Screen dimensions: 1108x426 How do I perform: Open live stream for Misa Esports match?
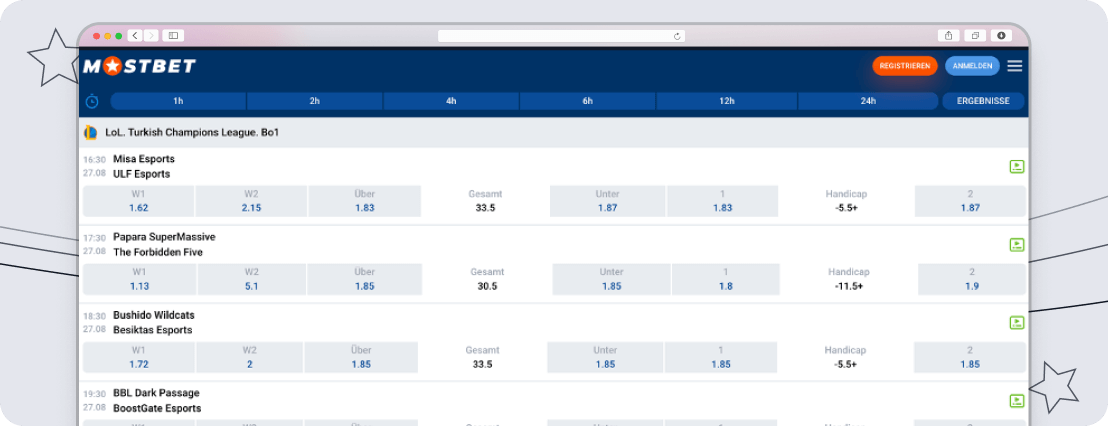point(1016,167)
